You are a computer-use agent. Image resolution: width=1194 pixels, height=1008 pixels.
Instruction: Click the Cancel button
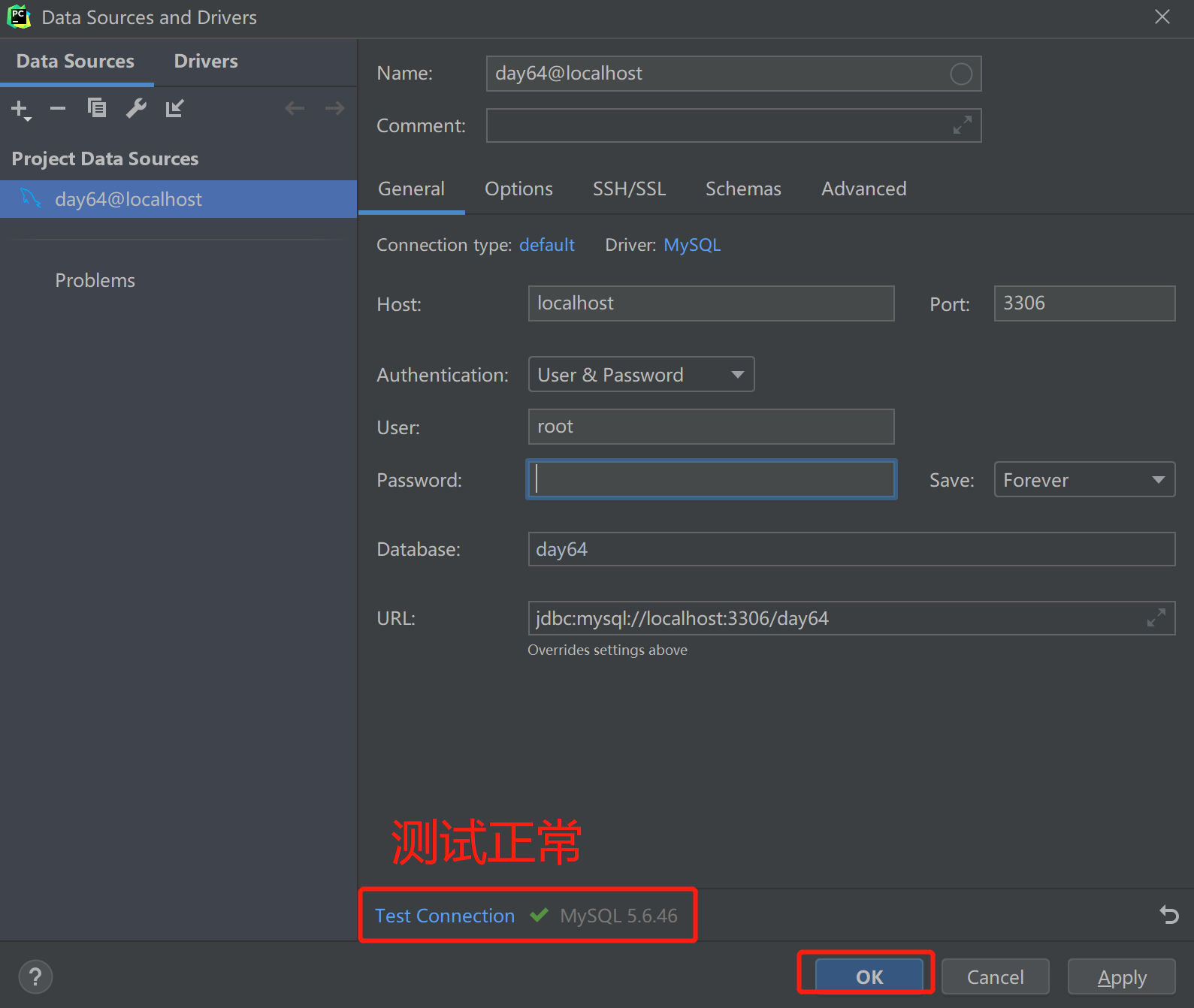995,976
